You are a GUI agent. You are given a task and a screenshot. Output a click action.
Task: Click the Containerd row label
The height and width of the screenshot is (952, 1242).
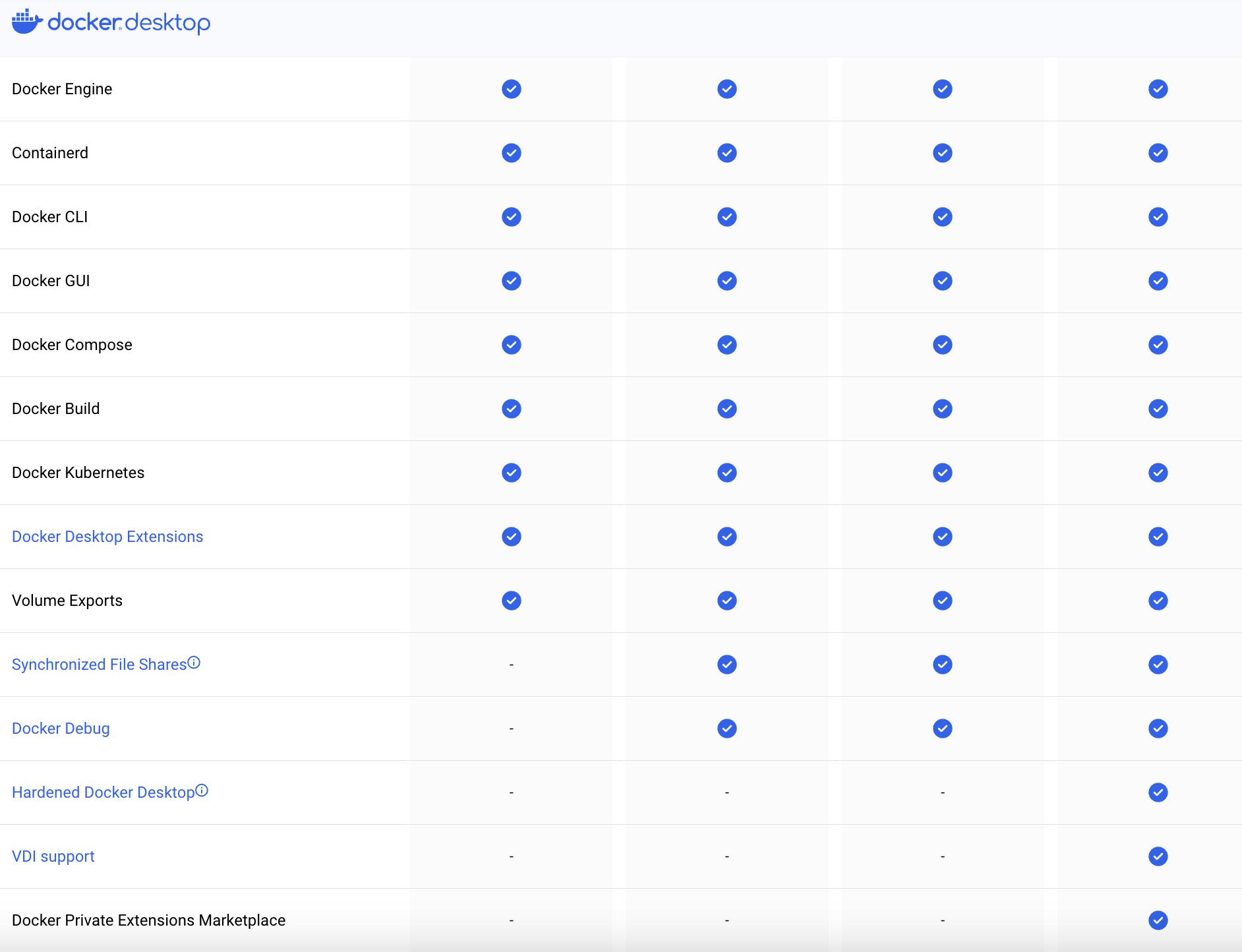click(50, 153)
